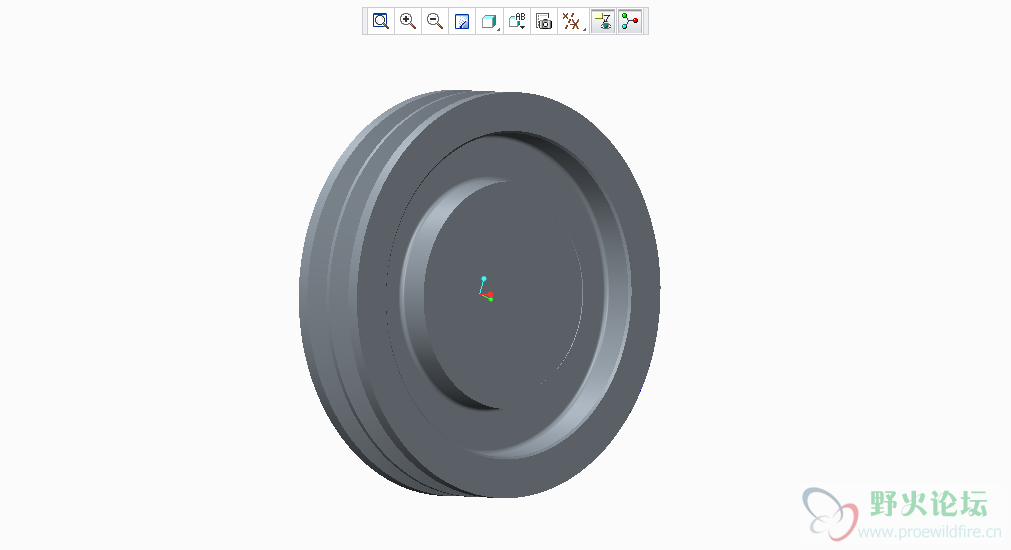1011x550 pixels.
Task: Open the Saved Orientations list
Action: 517,21
